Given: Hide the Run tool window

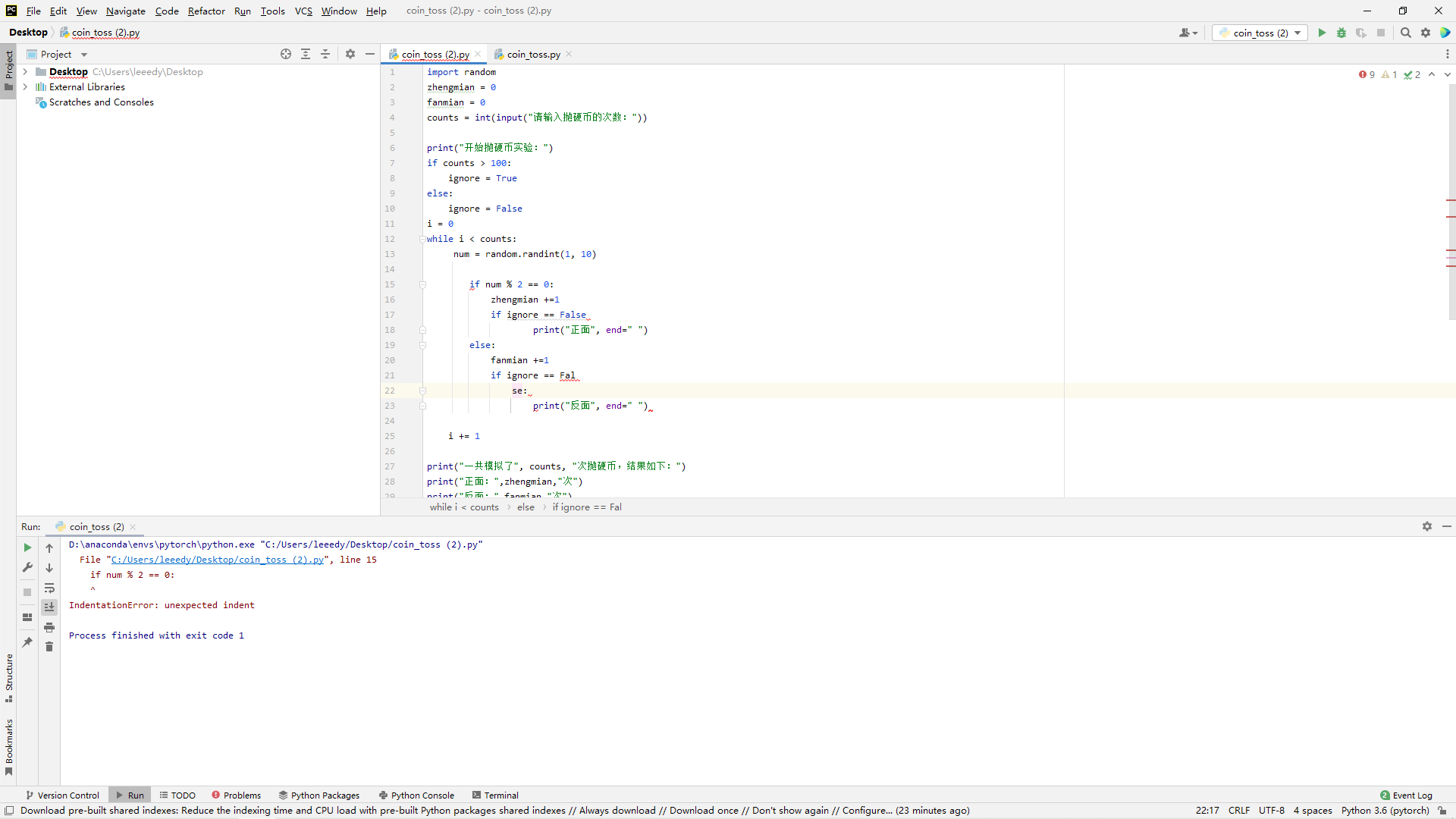Looking at the screenshot, I should (x=1447, y=526).
